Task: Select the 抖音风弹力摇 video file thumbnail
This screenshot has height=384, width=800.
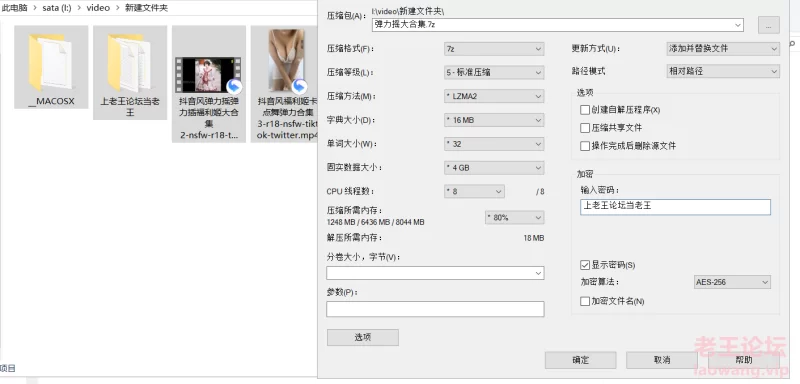Action: click(x=208, y=74)
